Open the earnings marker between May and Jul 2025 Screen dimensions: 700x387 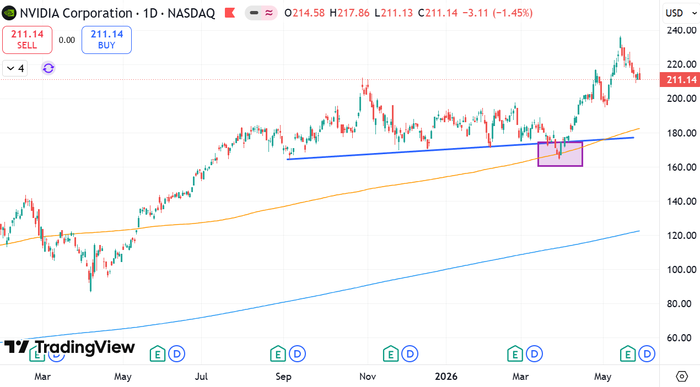point(157,354)
